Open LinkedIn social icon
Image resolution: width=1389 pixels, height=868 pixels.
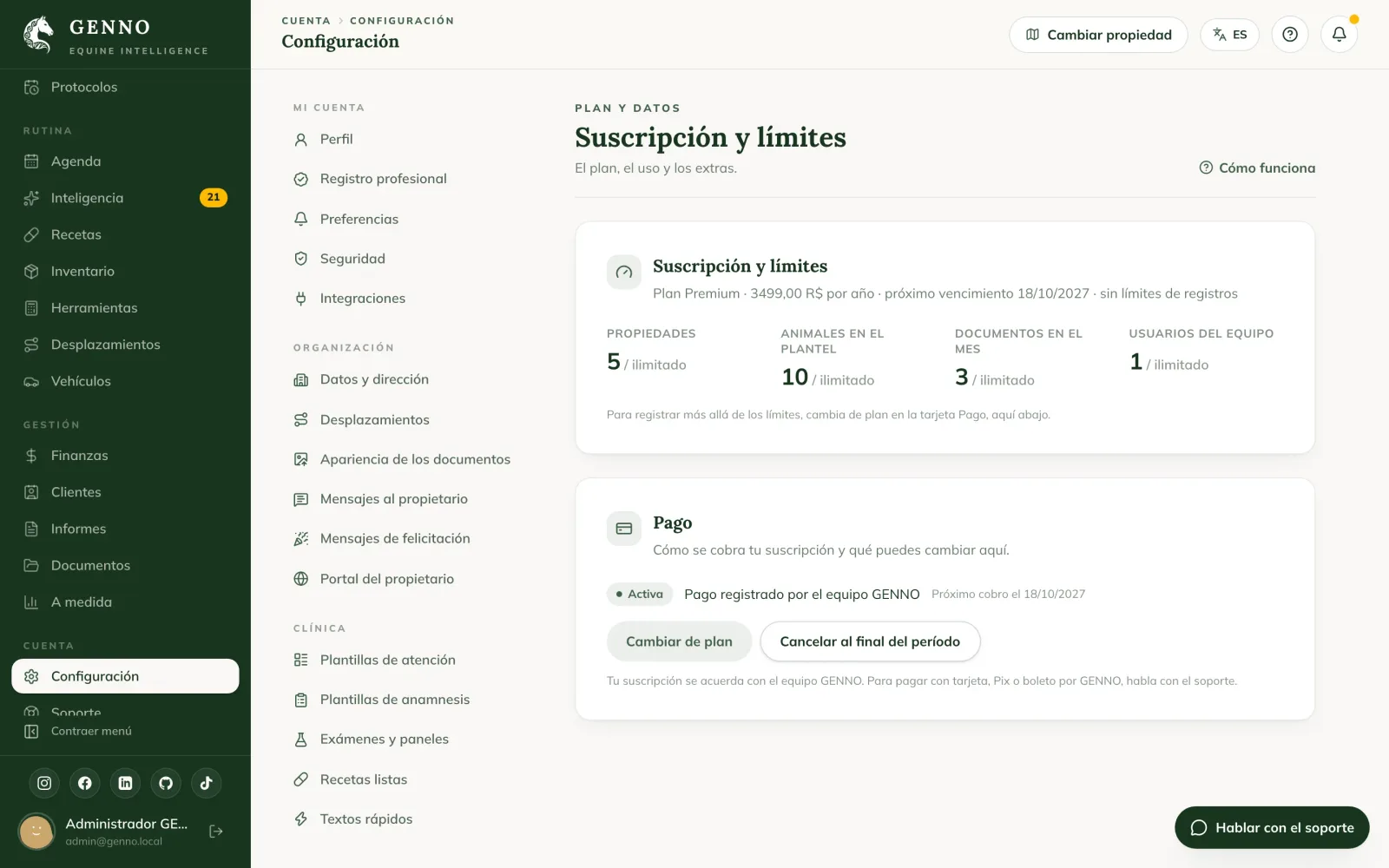click(125, 783)
